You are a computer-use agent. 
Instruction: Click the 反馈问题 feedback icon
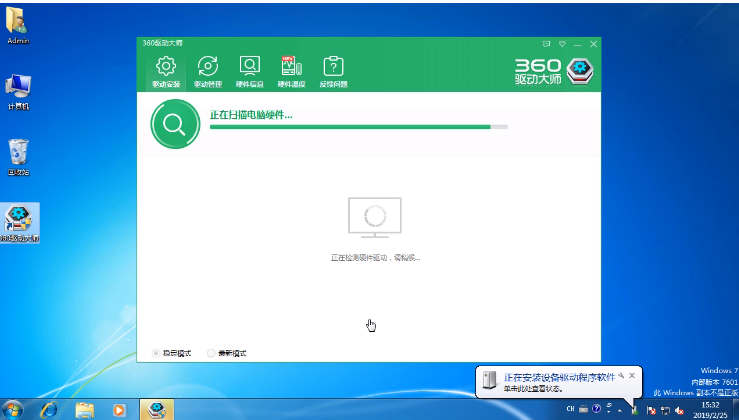pos(333,70)
